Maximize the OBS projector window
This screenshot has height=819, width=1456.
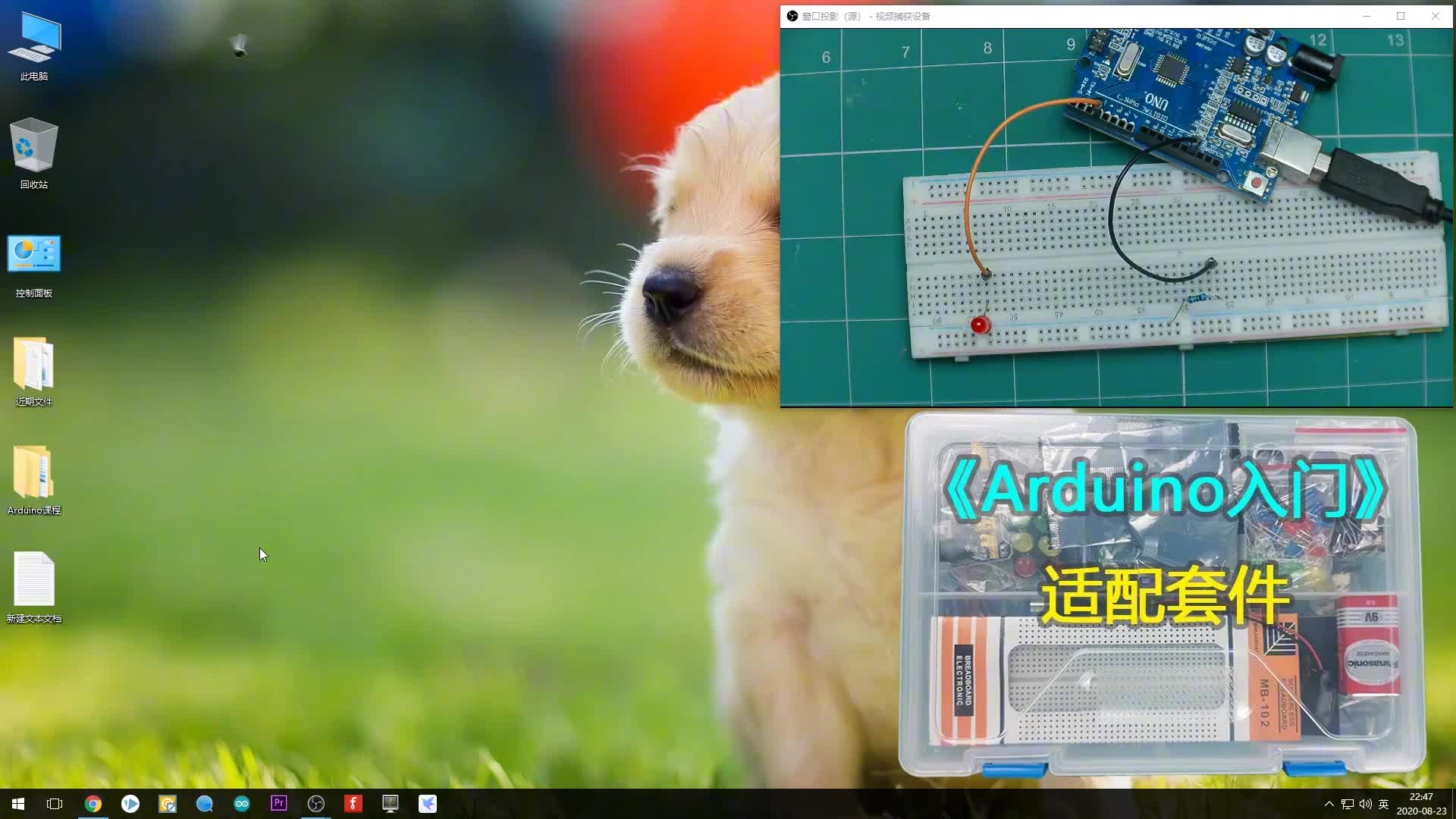1401,16
